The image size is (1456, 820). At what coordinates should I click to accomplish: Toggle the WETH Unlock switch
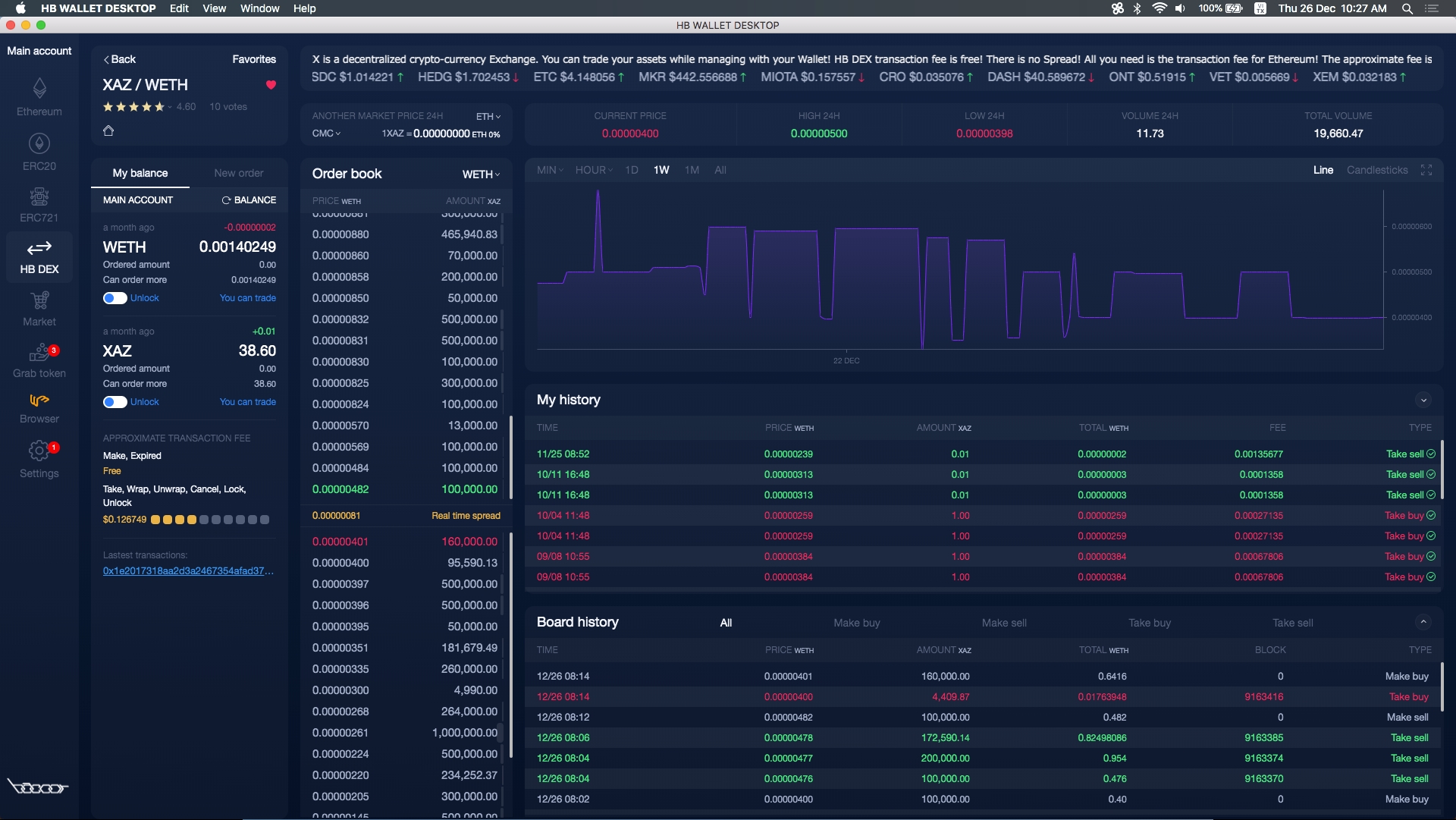115,298
